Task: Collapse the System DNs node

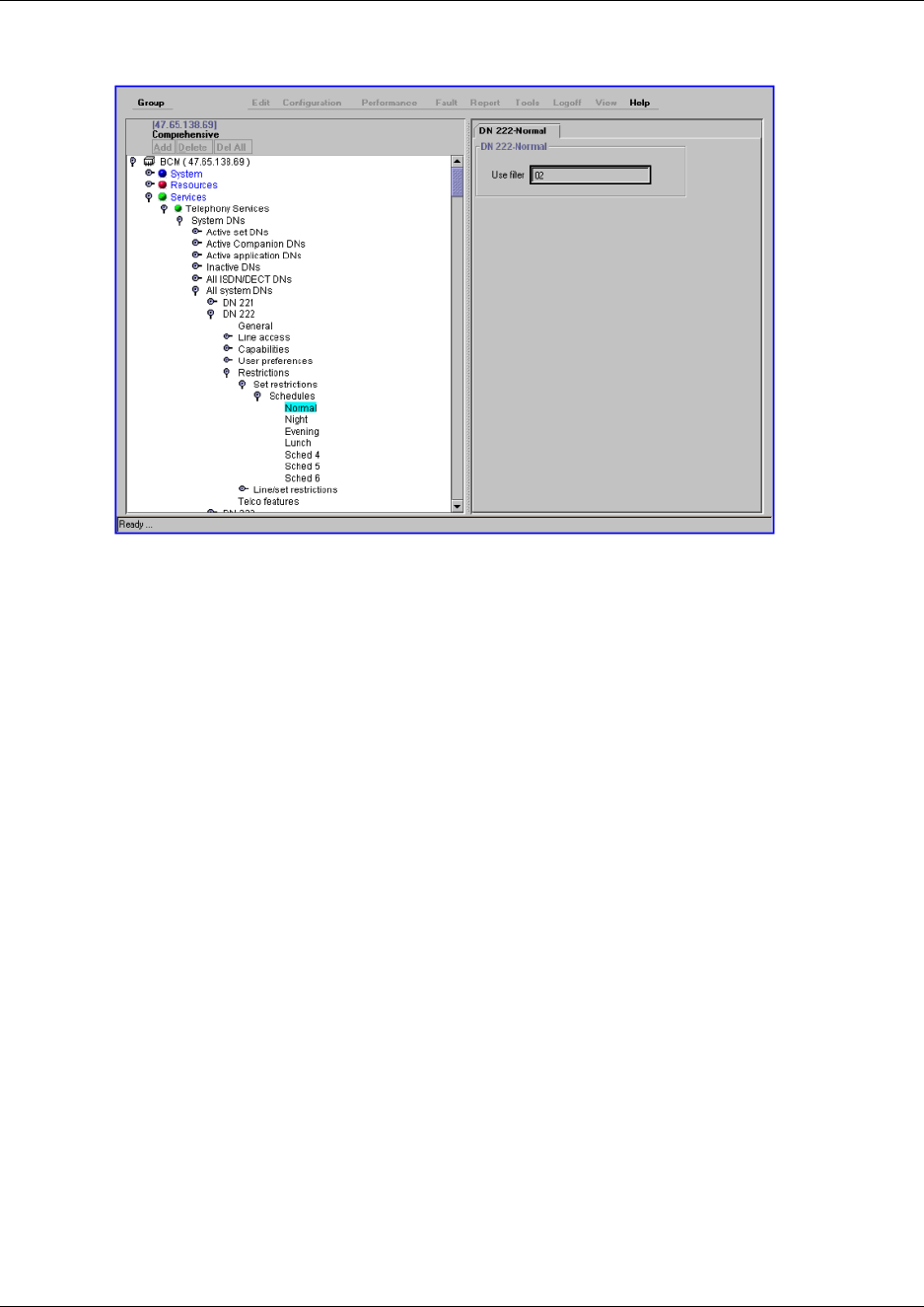Action: tap(179, 221)
